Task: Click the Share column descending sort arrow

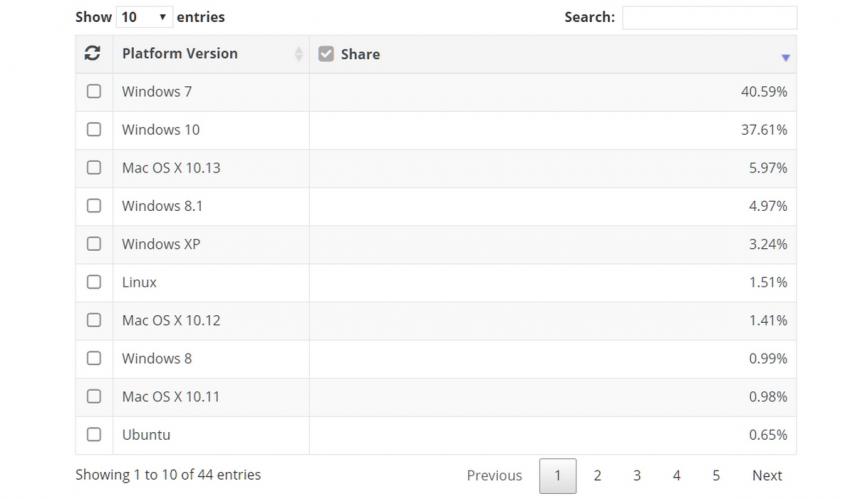Action: tap(785, 57)
